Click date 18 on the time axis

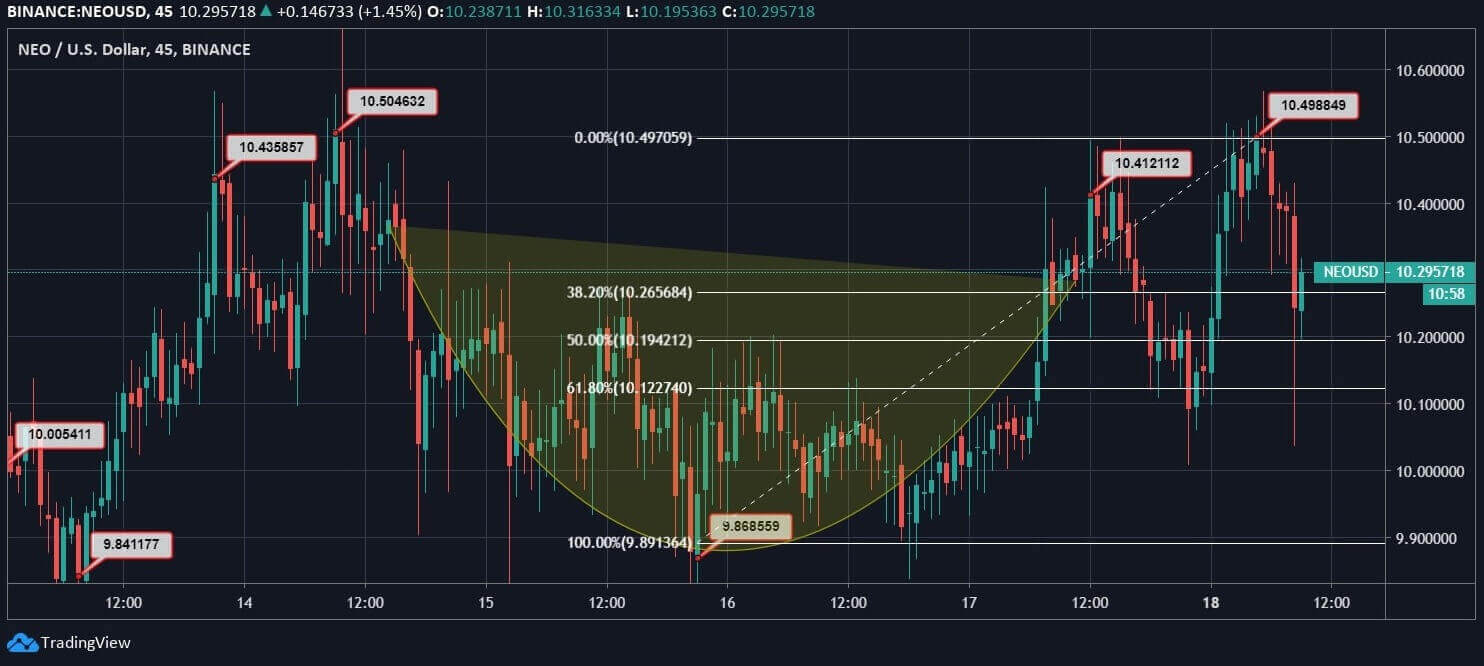1210,603
